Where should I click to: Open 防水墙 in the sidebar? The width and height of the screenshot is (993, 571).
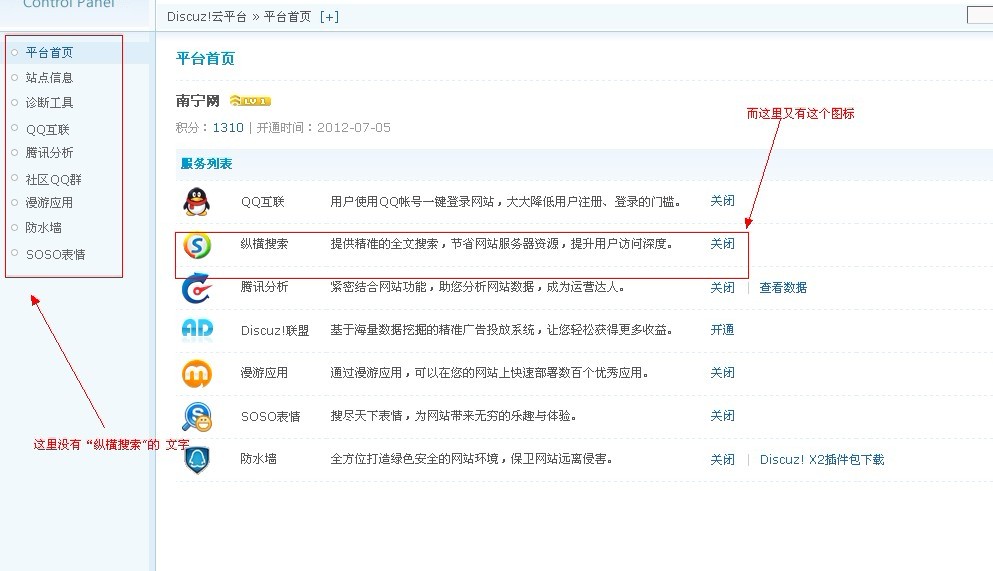coord(43,227)
